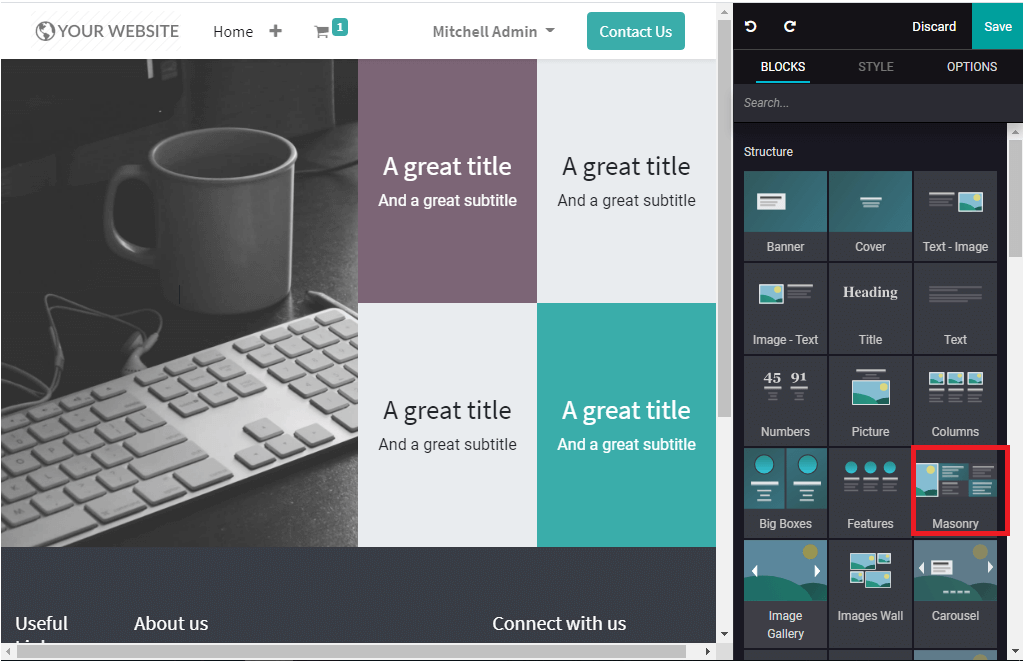Select the Numbers block

tap(785, 400)
